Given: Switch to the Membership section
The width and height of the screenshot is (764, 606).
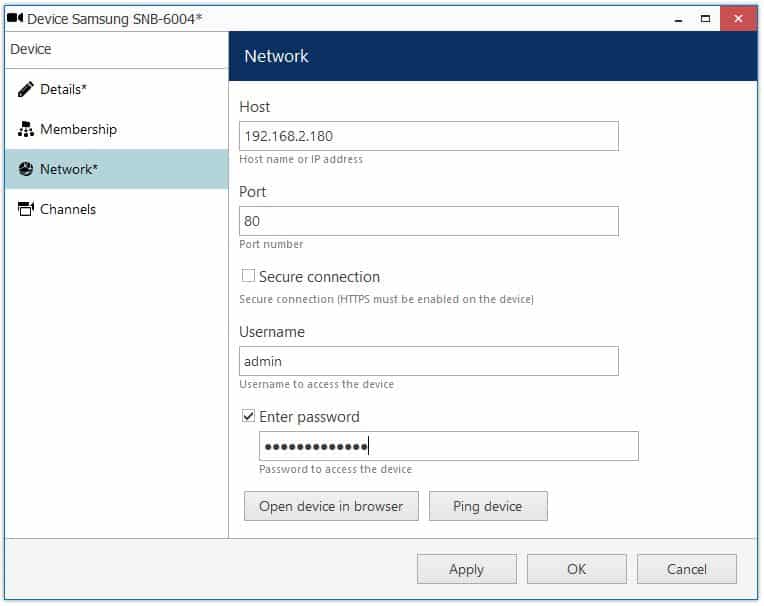Looking at the screenshot, I should coord(78,129).
